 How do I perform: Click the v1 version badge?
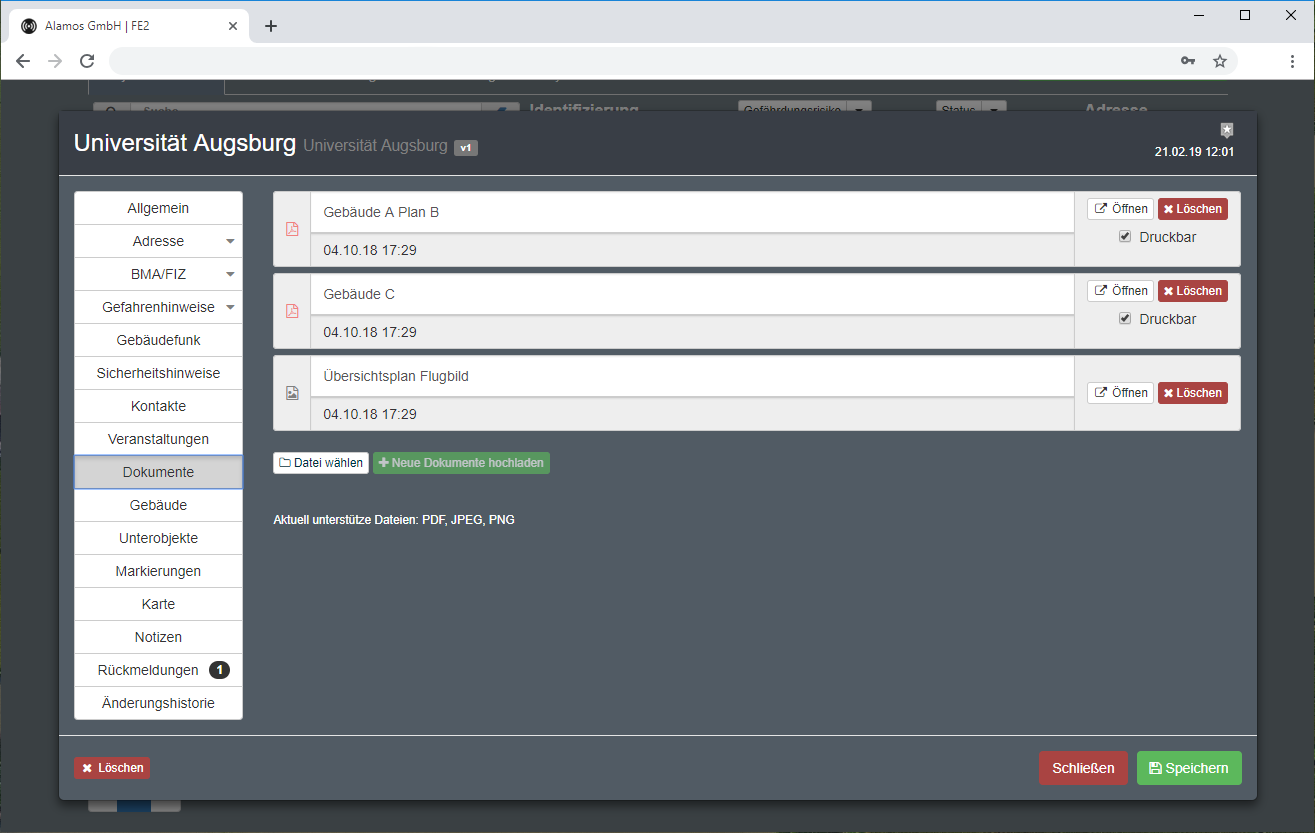pyautogui.click(x=466, y=148)
